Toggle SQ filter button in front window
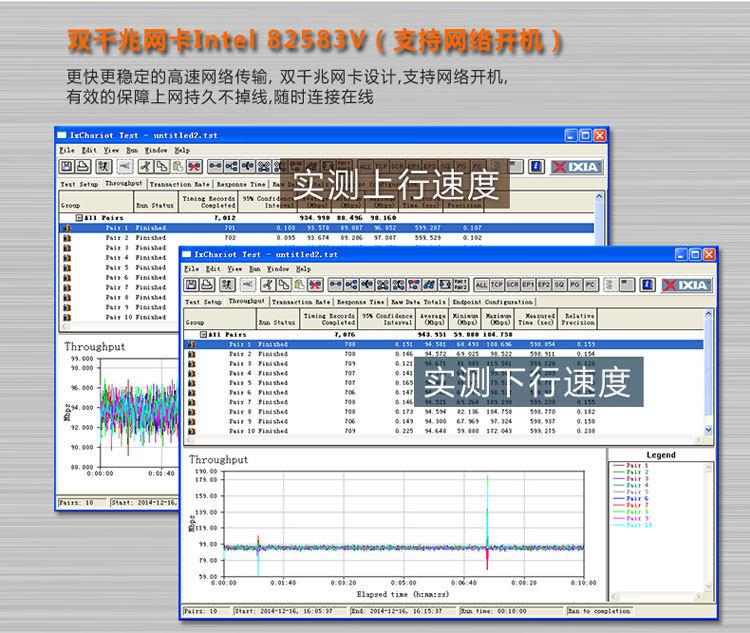Image resolution: width=750 pixels, height=633 pixels. [x=559, y=285]
